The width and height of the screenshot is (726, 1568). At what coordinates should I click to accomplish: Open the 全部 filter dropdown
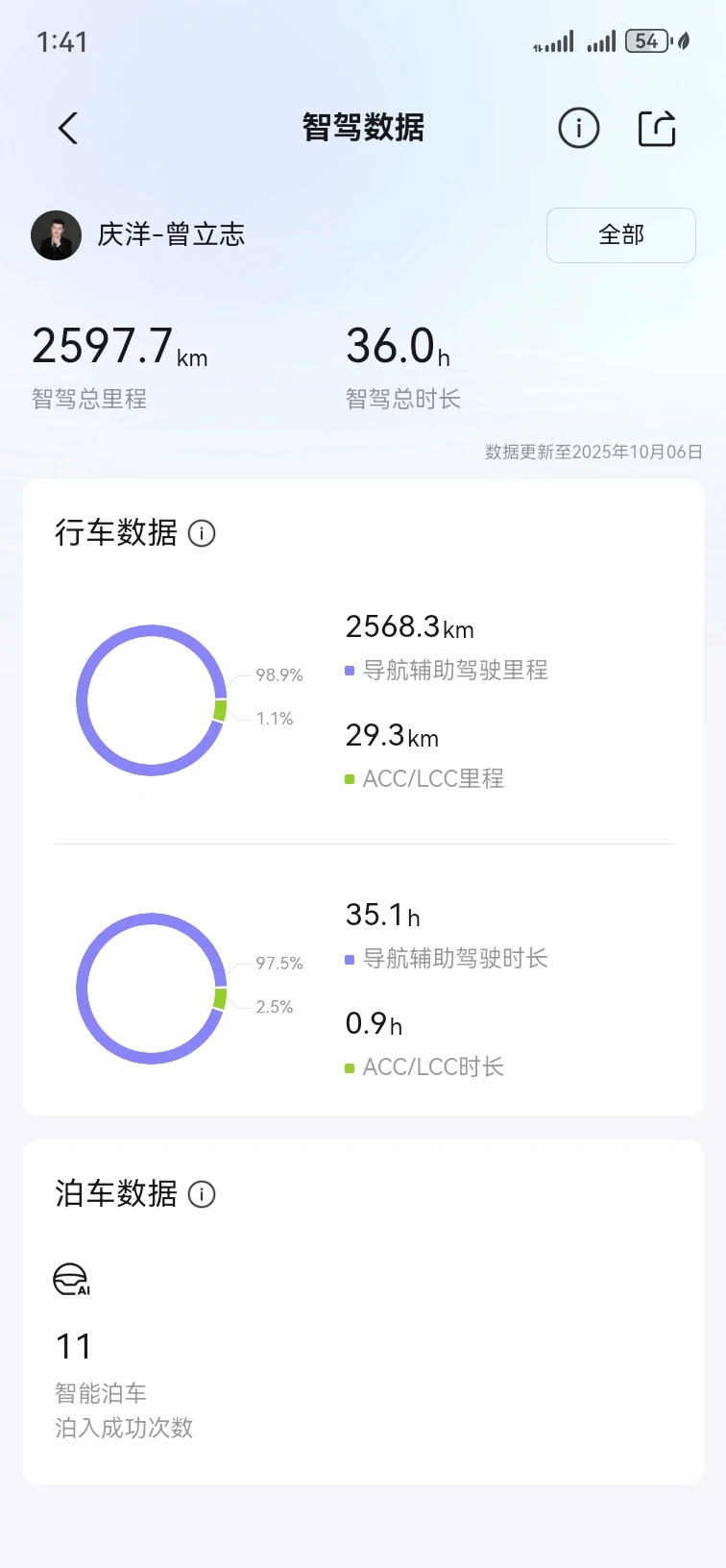point(620,235)
